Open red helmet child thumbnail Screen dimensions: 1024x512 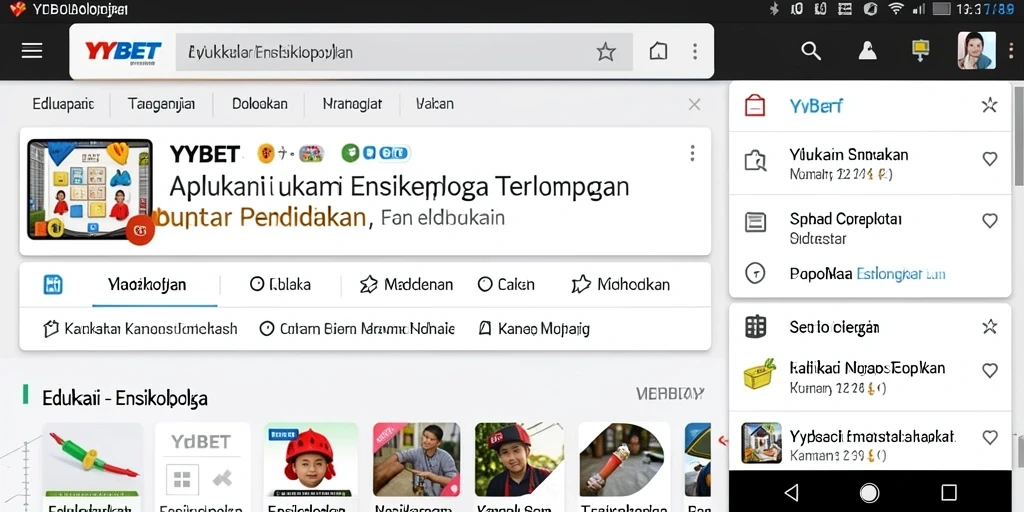(311, 460)
